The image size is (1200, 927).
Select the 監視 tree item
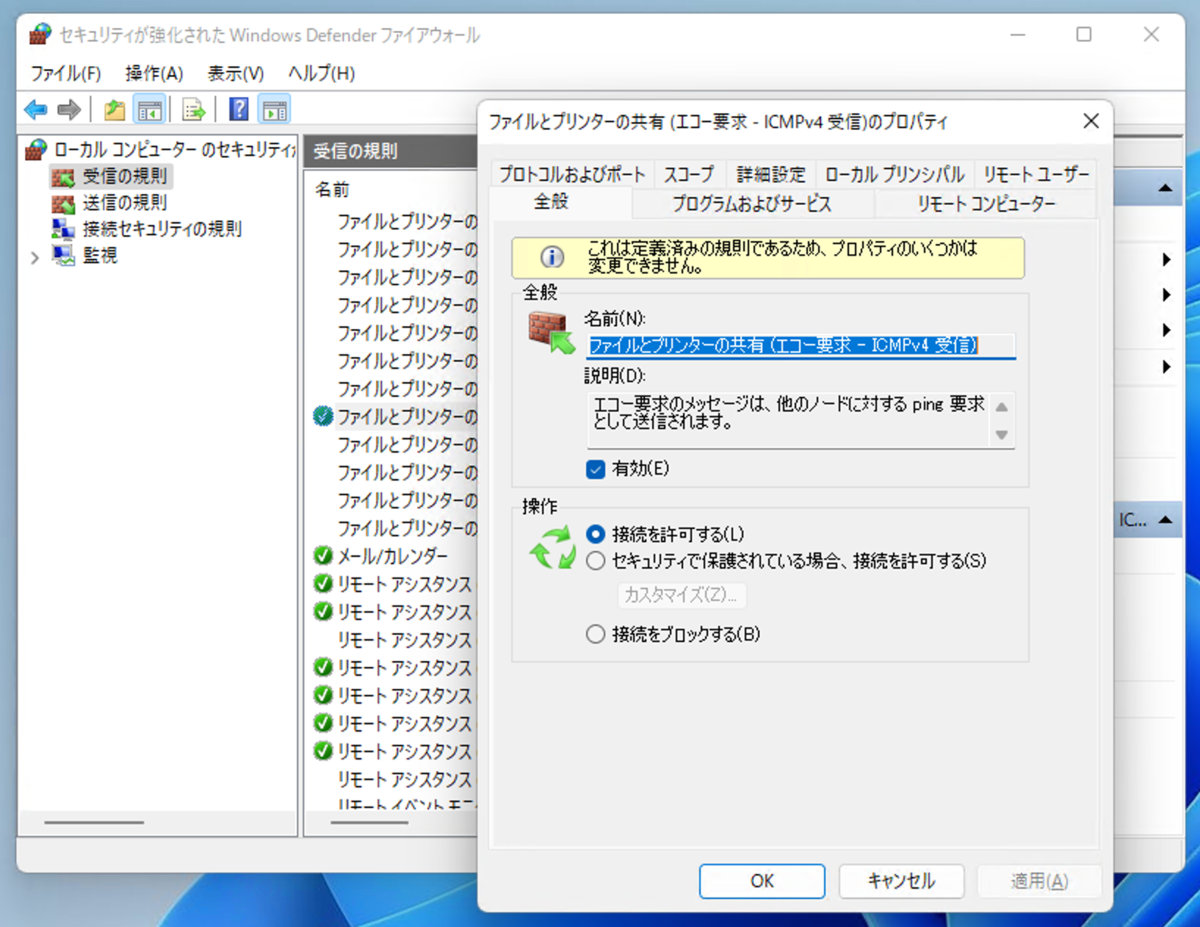(x=100, y=255)
